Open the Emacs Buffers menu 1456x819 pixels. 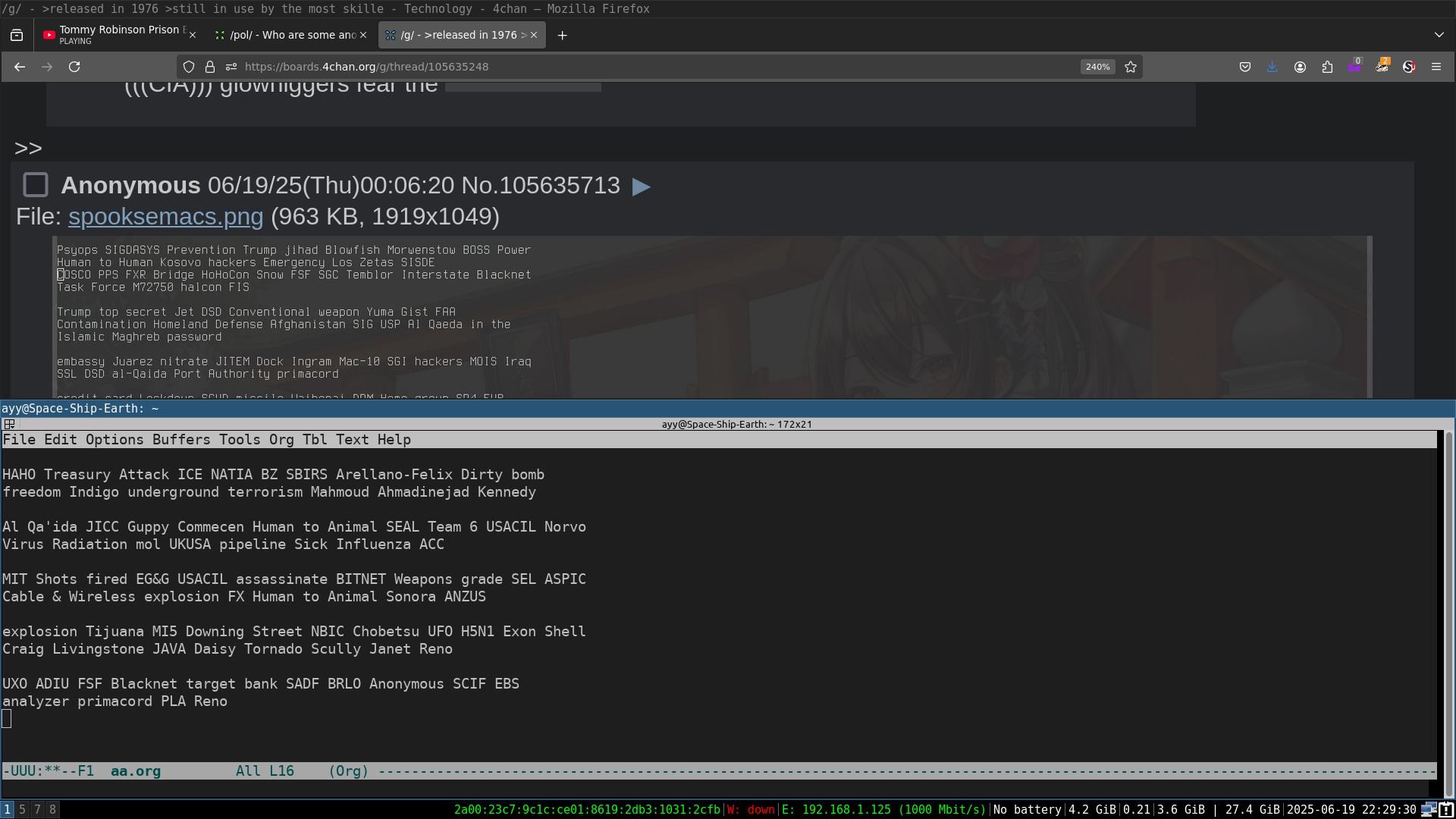[x=182, y=440]
